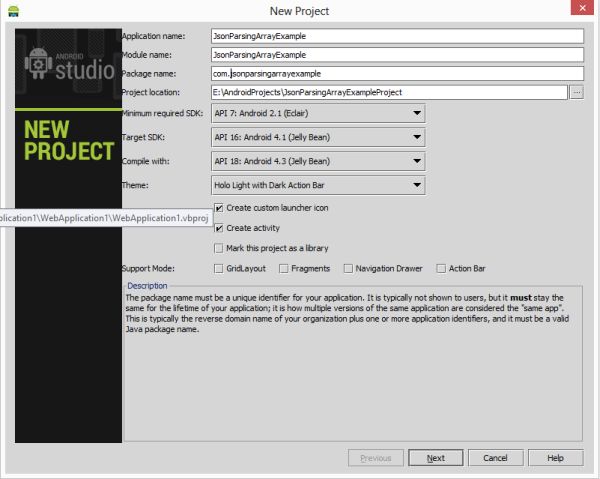This screenshot has height=479, width=600.
Task: Open Theme dropdown
Action: click(x=318, y=185)
